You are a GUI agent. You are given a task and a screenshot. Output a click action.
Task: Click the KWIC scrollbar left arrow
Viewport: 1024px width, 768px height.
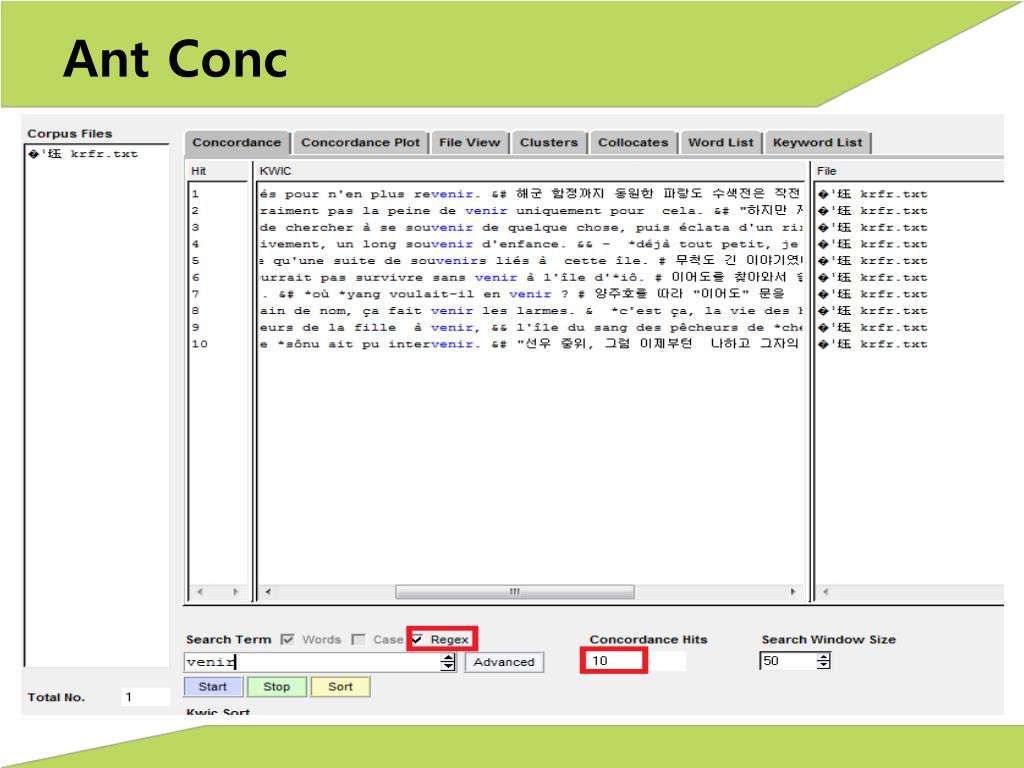click(x=268, y=592)
